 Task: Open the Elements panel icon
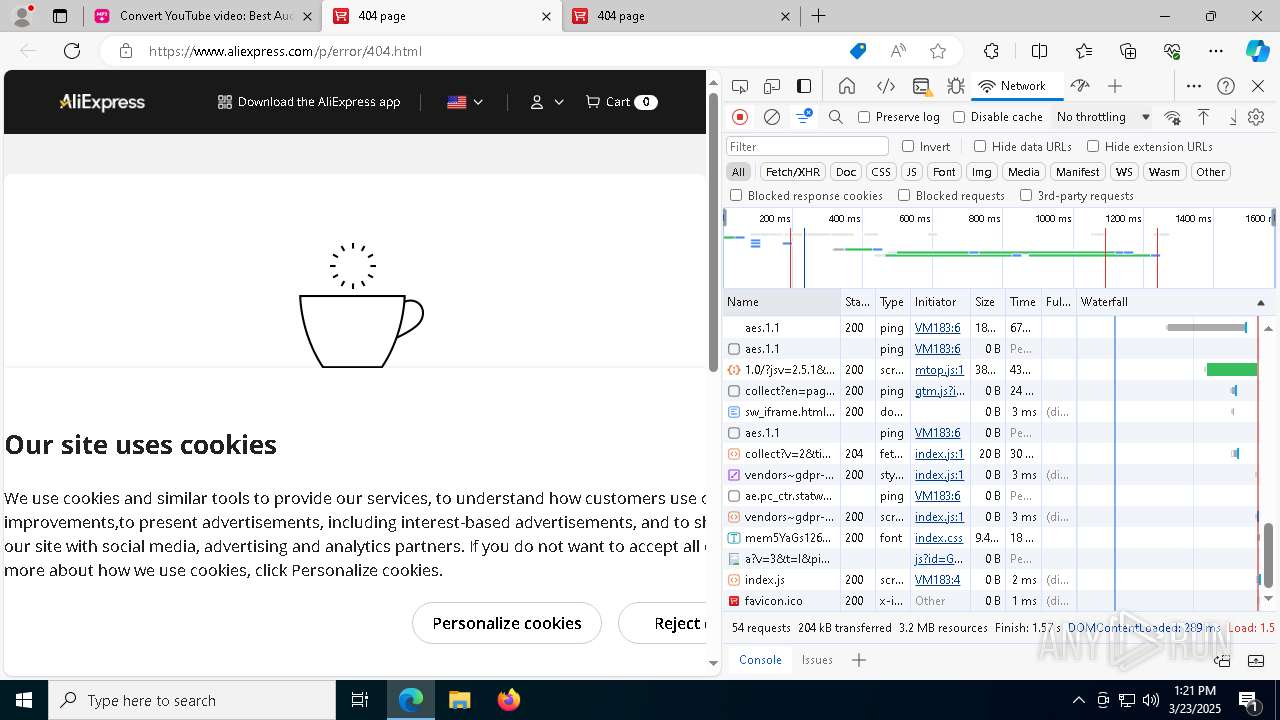(x=885, y=86)
